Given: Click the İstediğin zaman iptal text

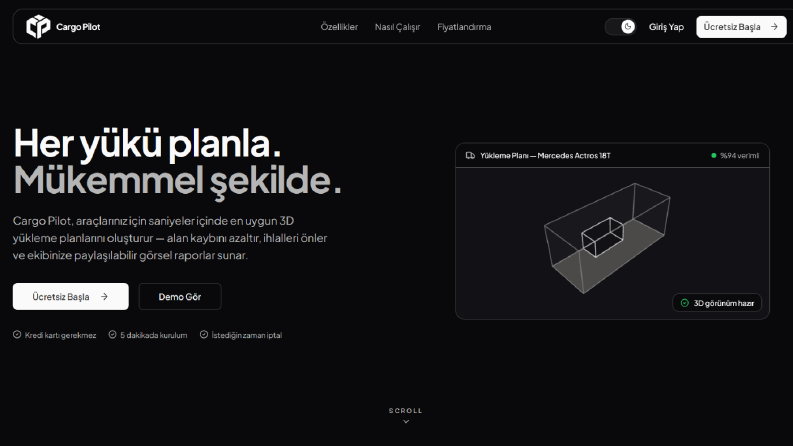Looking at the screenshot, I should click(x=247, y=335).
